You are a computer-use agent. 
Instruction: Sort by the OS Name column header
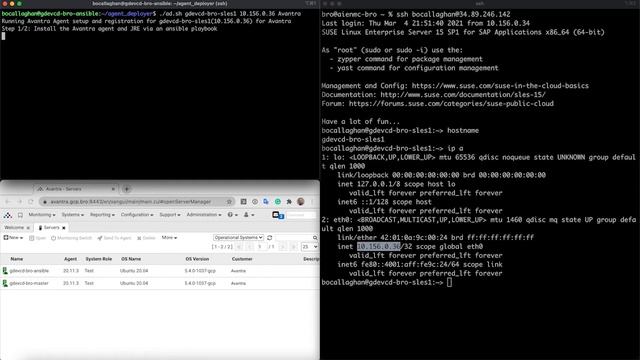click(x=131, y=259)
